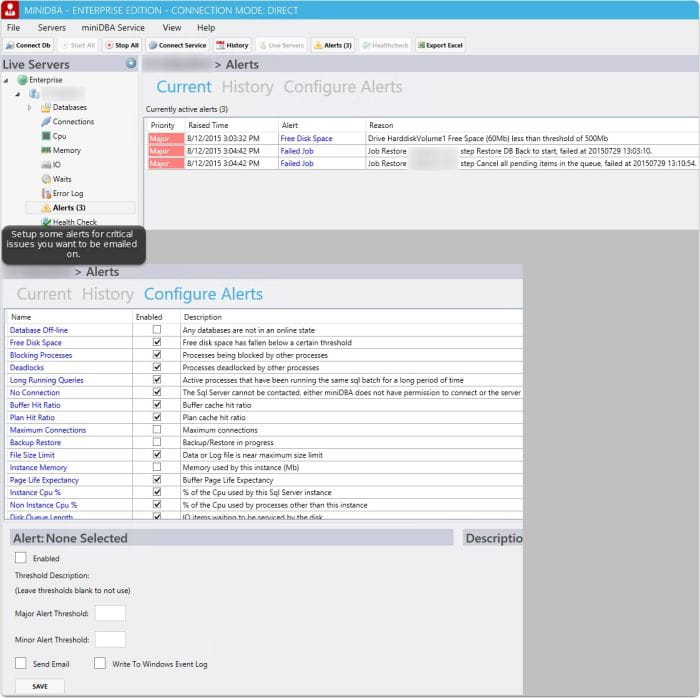700x698 pixels.
Task: Select Cpu in the server tree
Action: [59, 136]
